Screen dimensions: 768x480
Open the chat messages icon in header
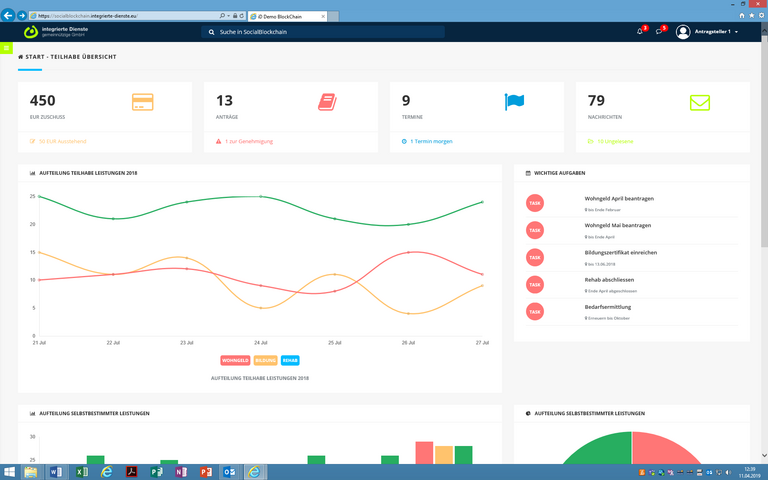658,32
